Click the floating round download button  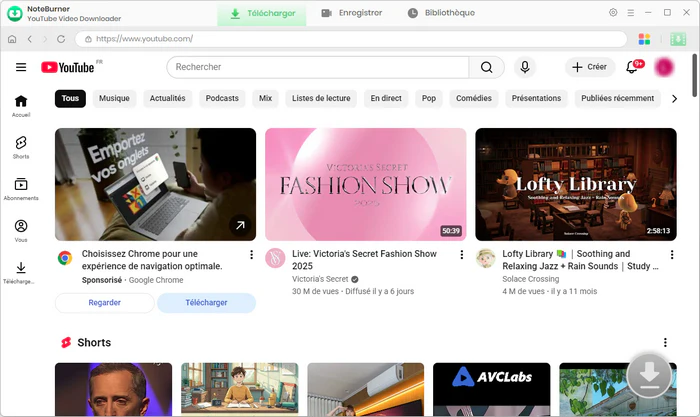tap(649, 376)
